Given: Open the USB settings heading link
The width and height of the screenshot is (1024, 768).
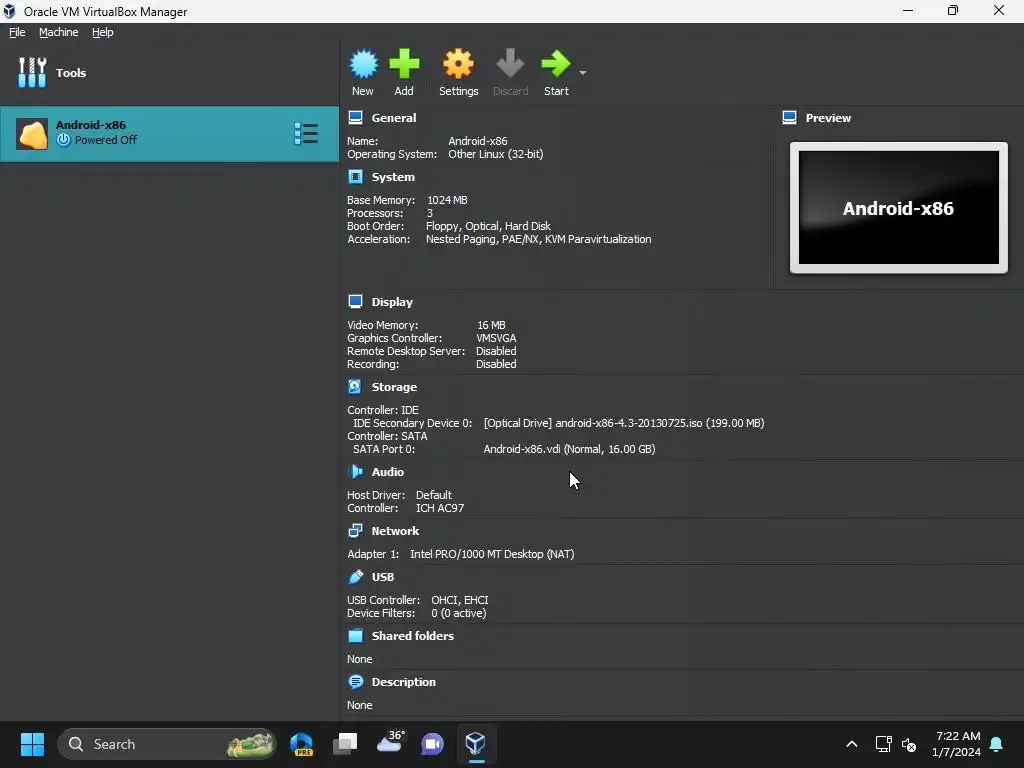Looking at the screenshot, I should pos(383,577).
